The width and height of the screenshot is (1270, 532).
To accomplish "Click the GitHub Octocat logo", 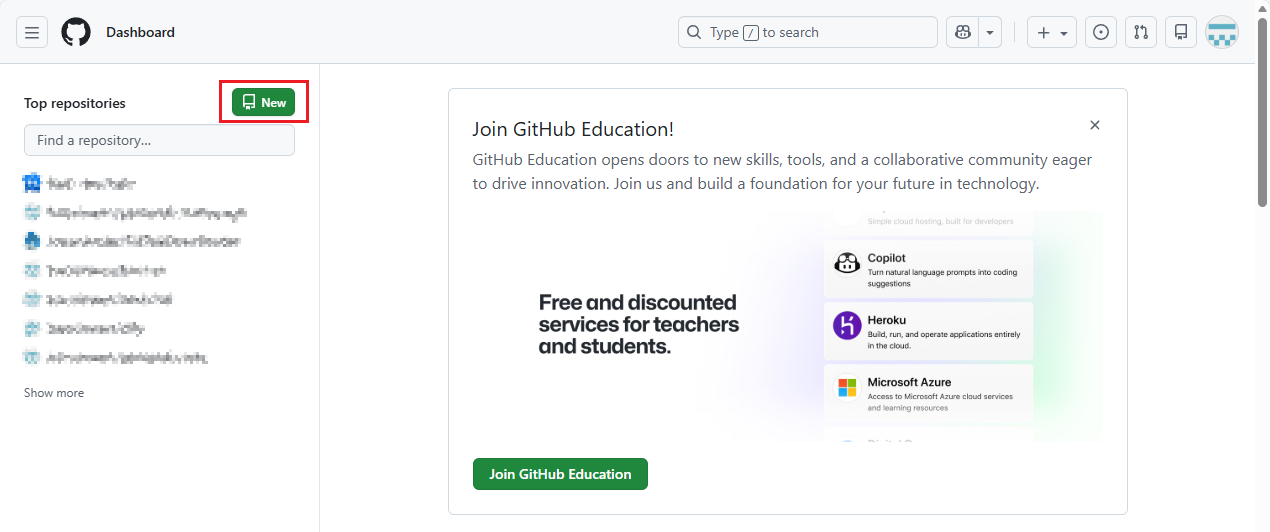I will coord(76,32).
